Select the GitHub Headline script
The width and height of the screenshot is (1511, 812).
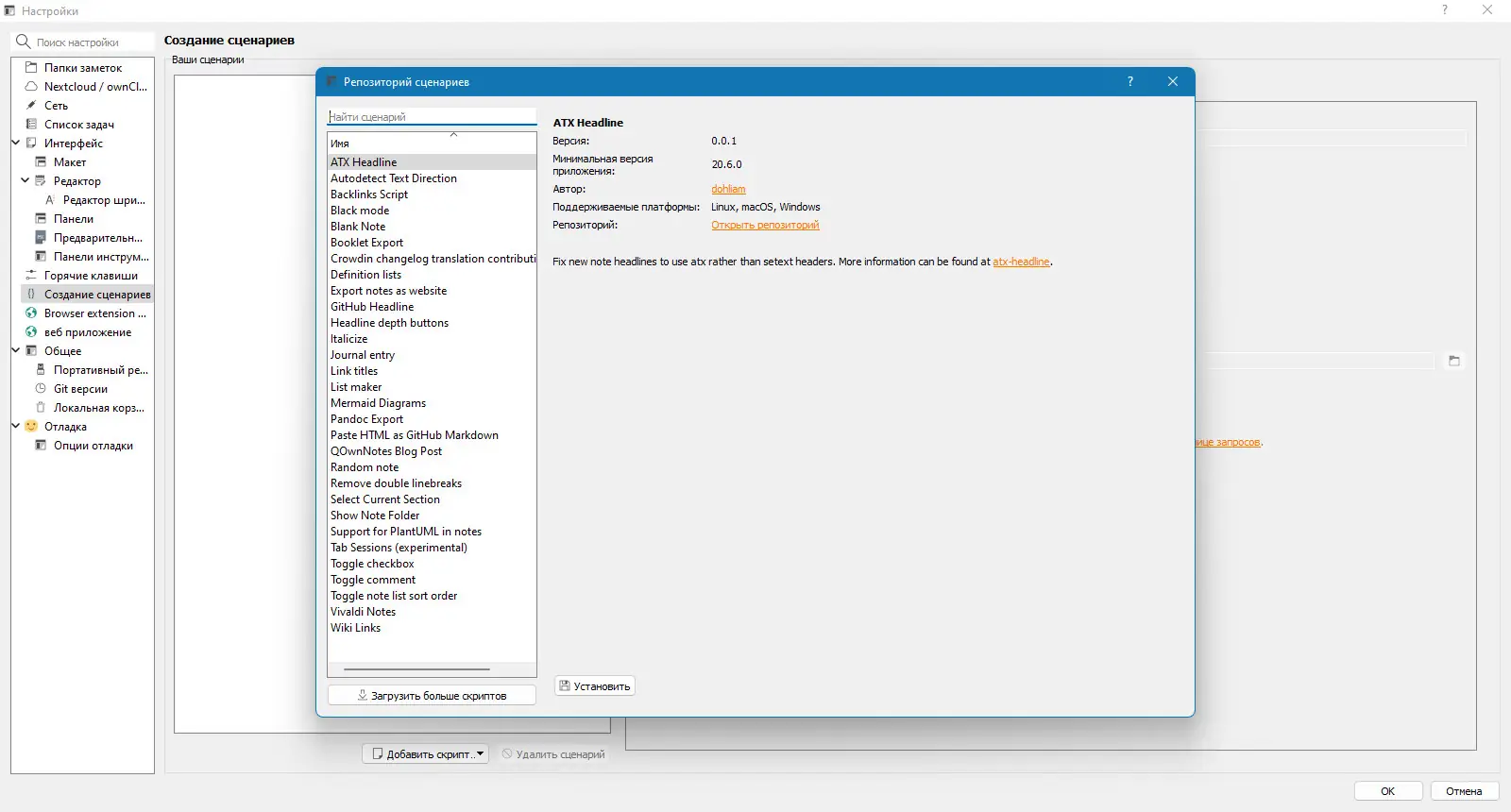pos(432,307)
